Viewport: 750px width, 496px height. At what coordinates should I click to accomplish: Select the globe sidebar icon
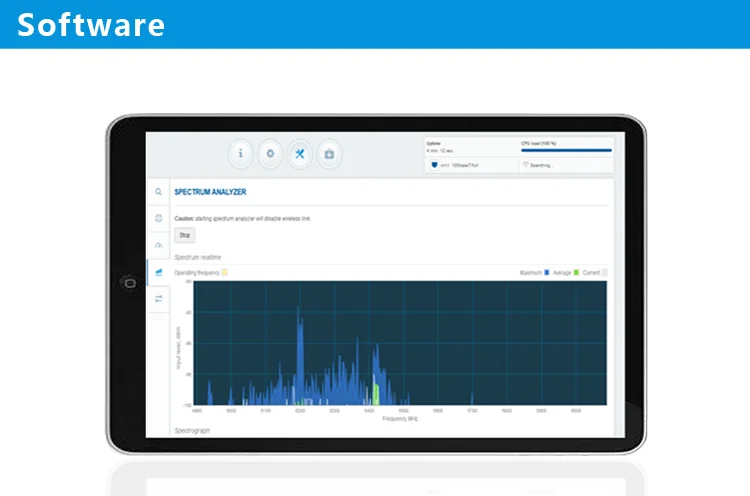point(158,218)
